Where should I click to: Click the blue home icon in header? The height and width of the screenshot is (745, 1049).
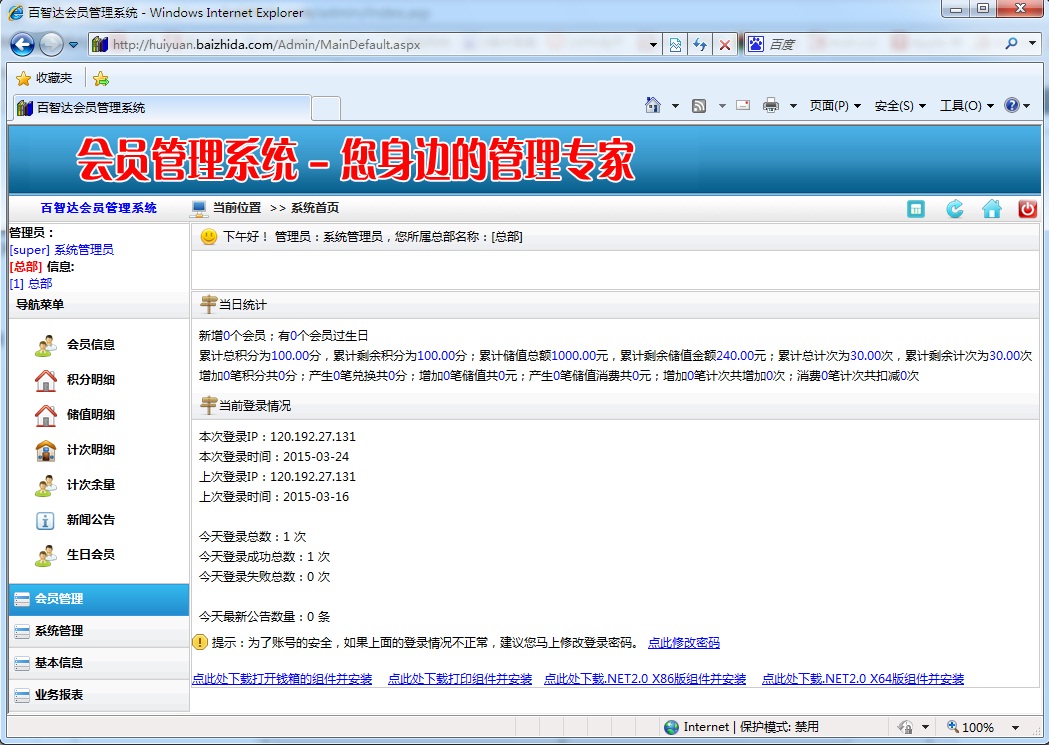pyautogui.click(x=991, y=209)
